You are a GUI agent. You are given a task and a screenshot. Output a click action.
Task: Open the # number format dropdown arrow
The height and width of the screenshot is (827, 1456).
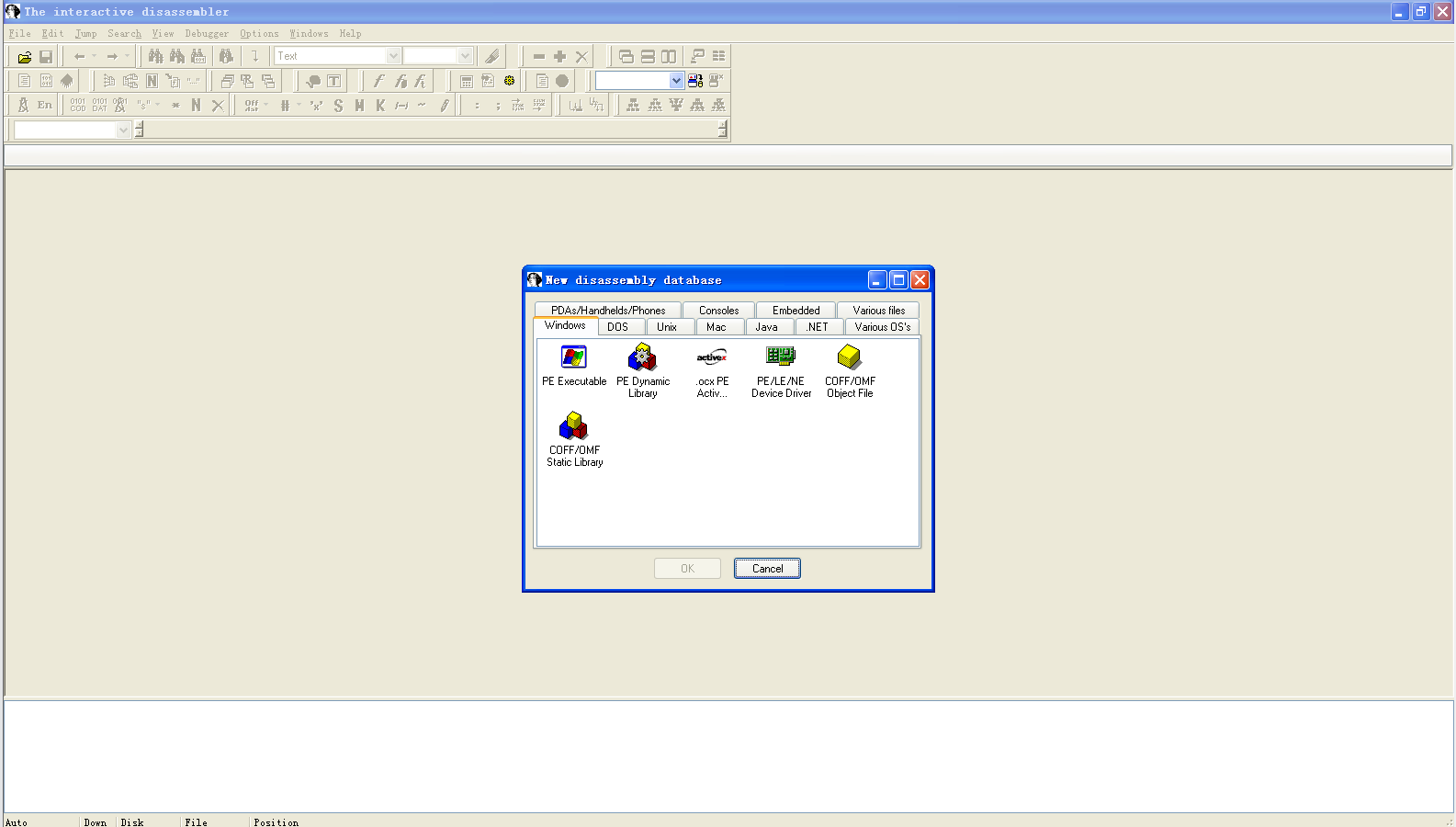point(299,106)
